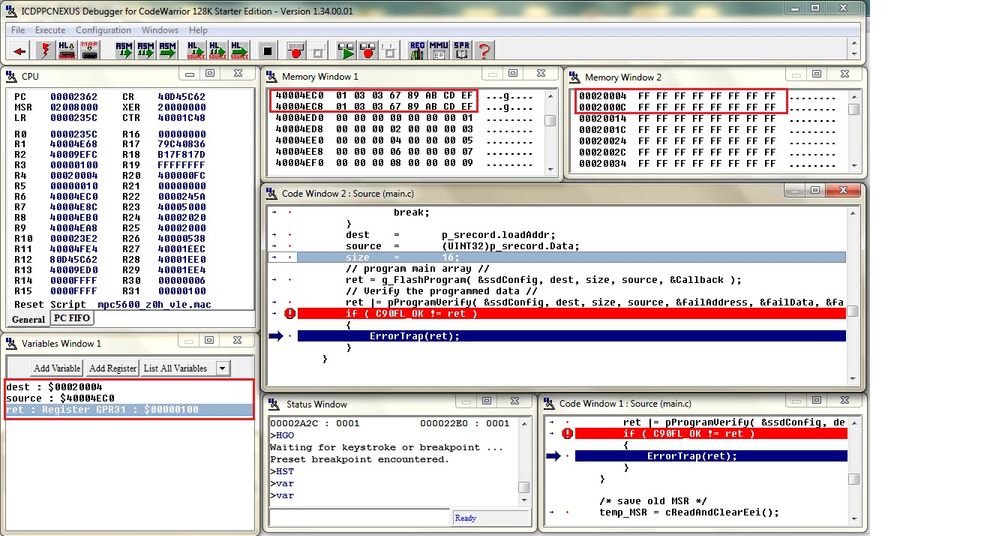Screen dimensions: 999x536
Task: Click the breakpoint marker in Code Window 2
Action: [x=290, y=314]
